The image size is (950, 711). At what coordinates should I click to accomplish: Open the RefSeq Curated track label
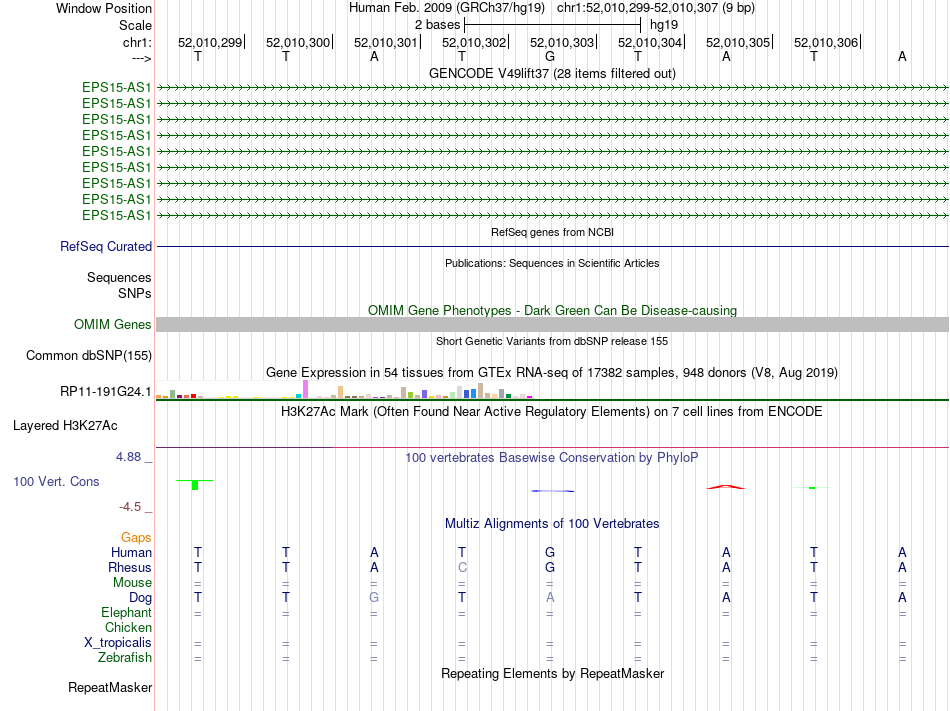pos(106,246)
